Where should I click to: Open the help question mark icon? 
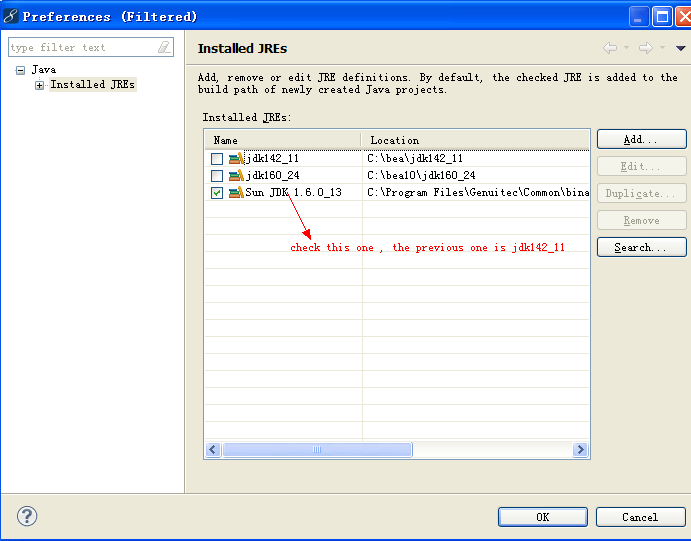pos(27,516)
